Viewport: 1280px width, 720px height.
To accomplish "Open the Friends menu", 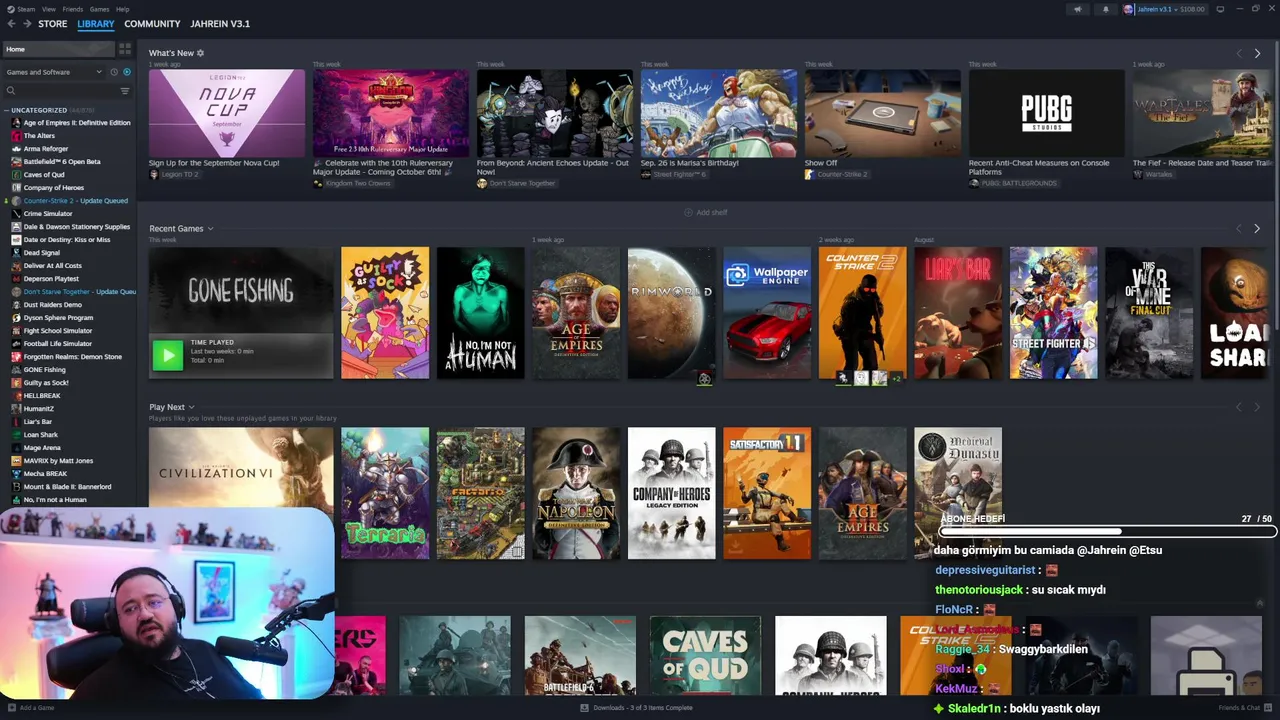I will (73, 9).
